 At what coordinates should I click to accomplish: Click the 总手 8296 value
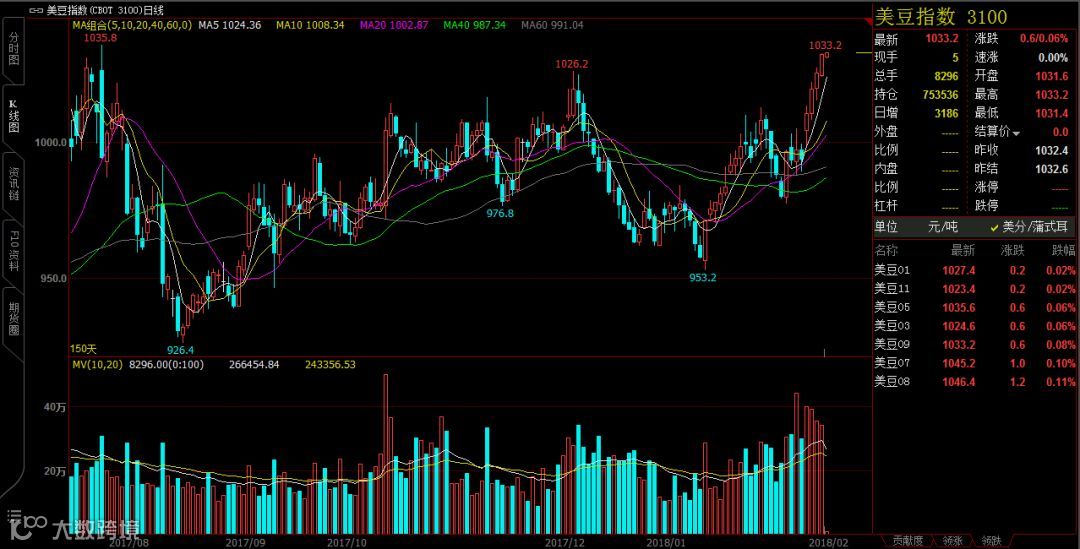click(947, 76)
